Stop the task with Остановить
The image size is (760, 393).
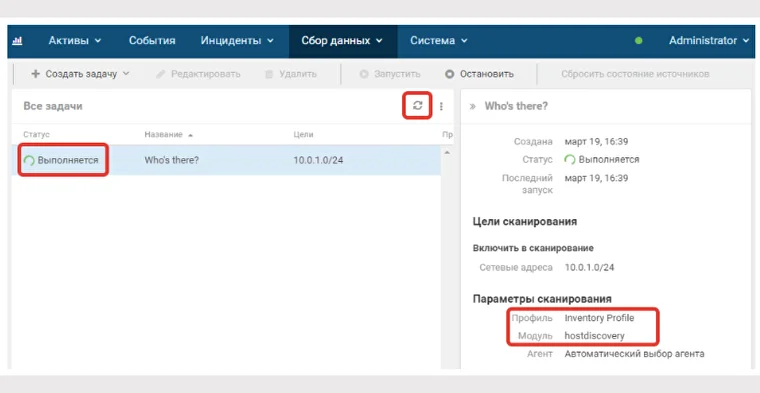479,74
